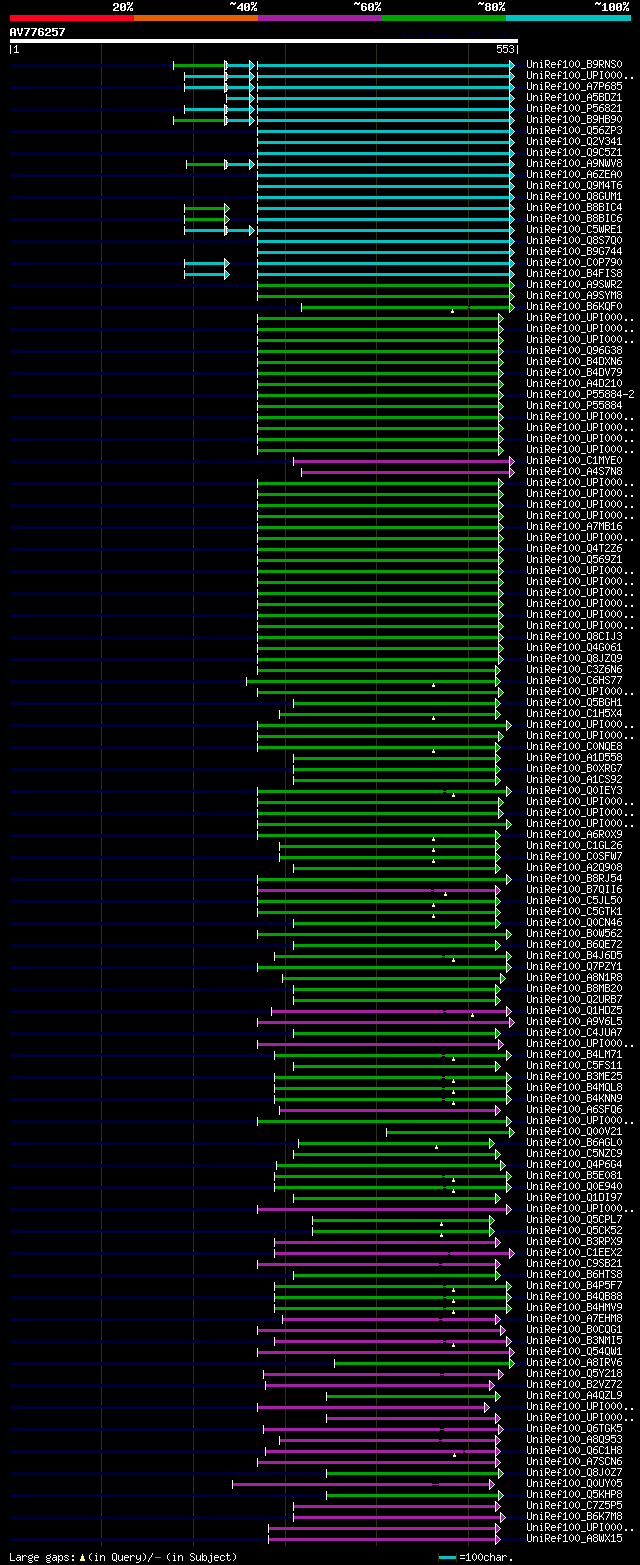Image resolution: width=640 pixels, height=1565 pixels.
Task: Click the orange ~40% legend segment
Action: click(x=196, y=18)
